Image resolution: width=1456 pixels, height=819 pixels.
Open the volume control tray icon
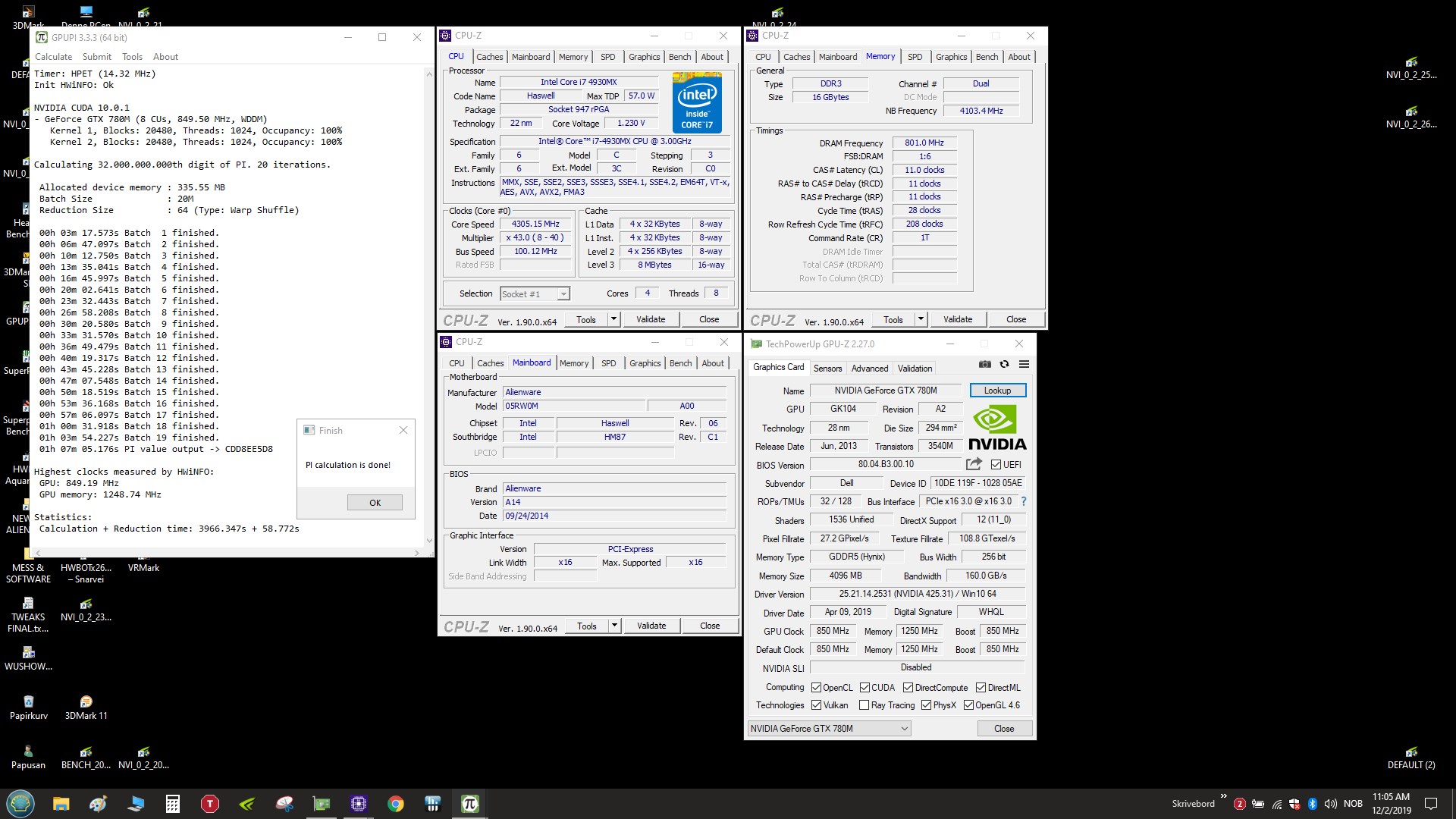[1330, 804]
